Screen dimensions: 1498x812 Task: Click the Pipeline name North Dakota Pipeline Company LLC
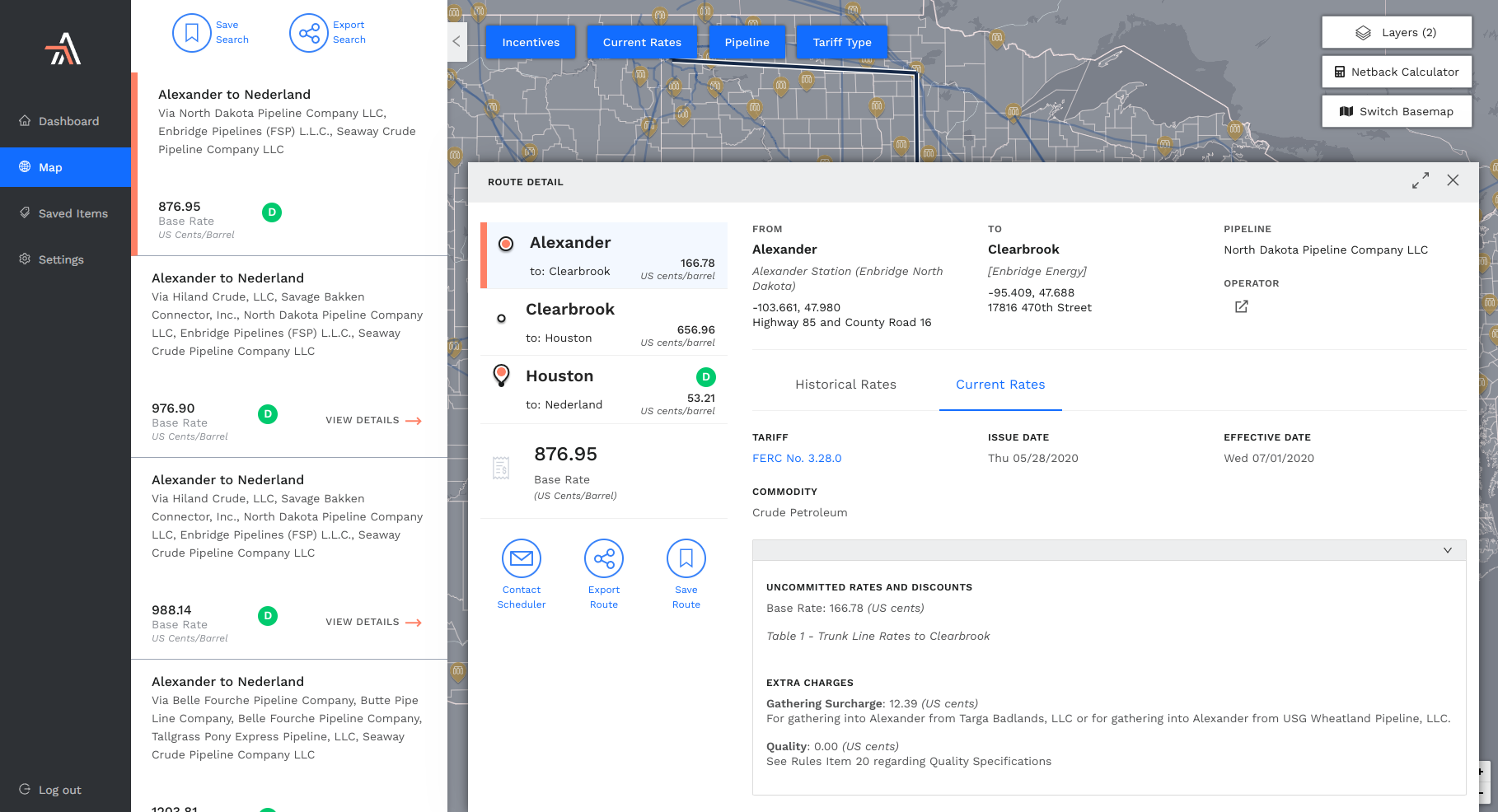coord(1326,250)
